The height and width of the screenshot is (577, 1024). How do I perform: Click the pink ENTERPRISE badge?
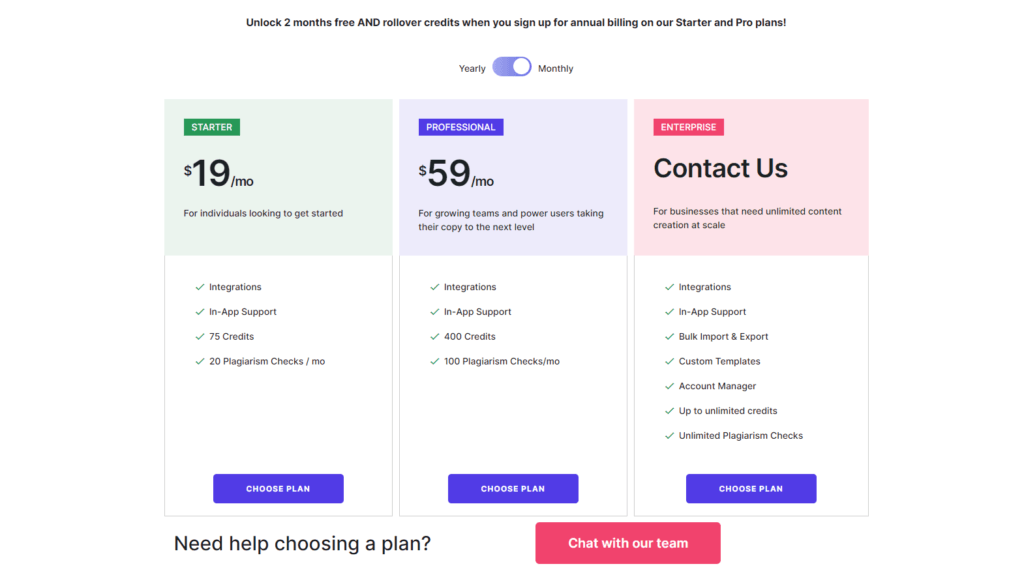[x=688, y=127]
